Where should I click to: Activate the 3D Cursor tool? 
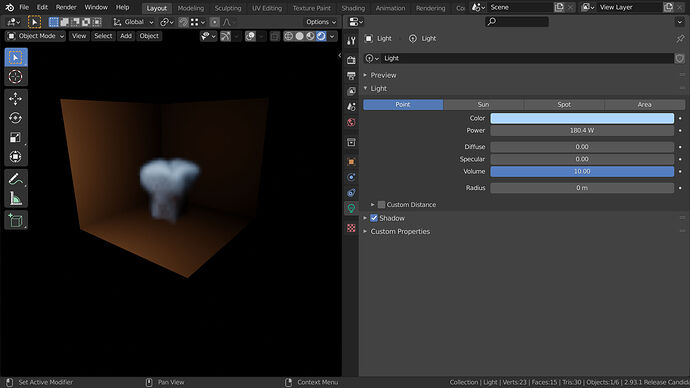coord(16,77)
